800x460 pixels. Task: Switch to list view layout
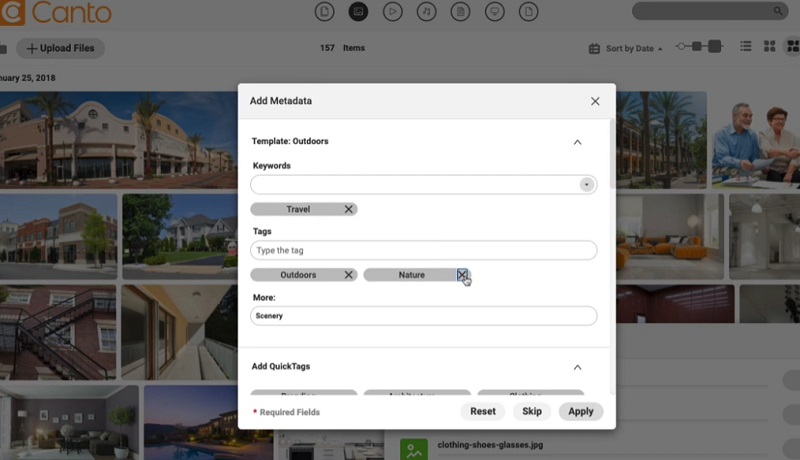click(x=745, y=47)
